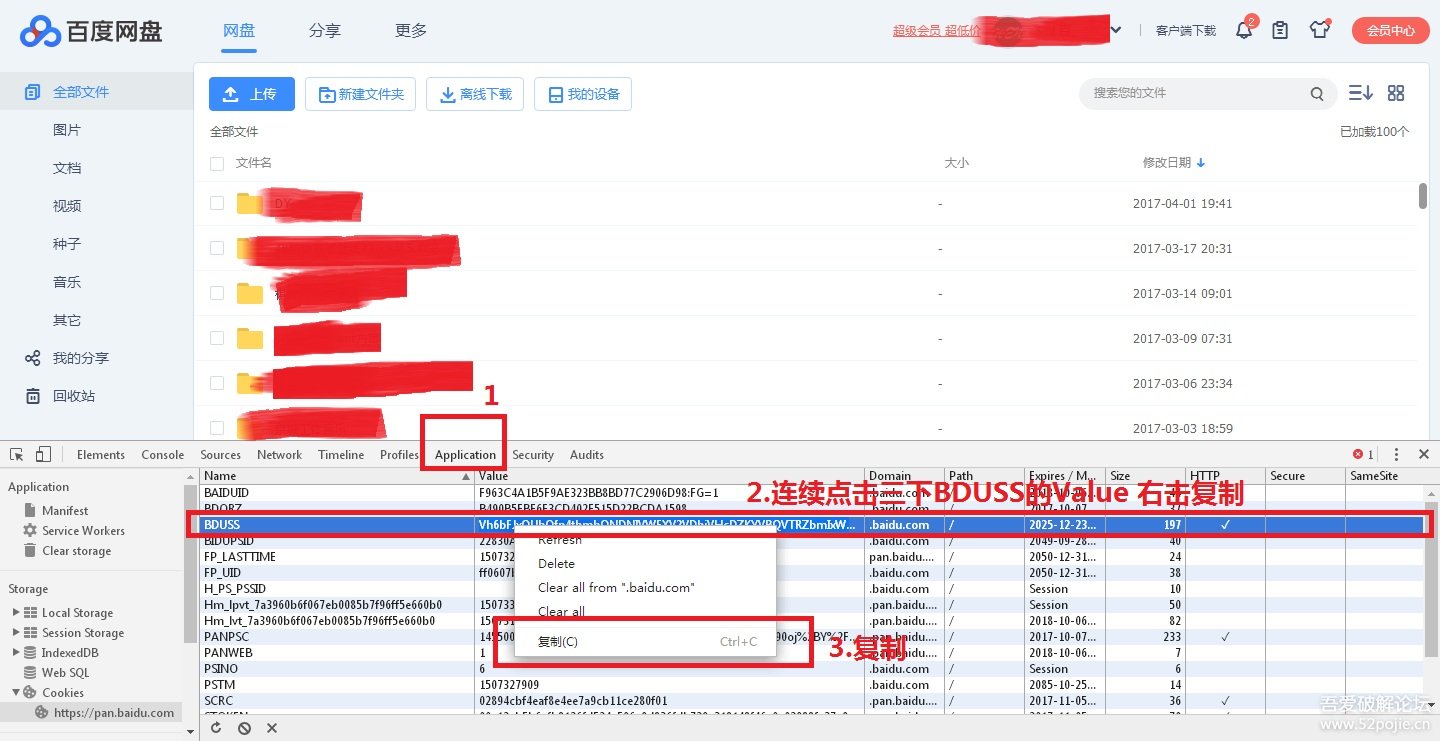The height and width of the screenshot is (741, 1440).
Task: Select the PSTM cookie row
Action: tap(810, 685)
